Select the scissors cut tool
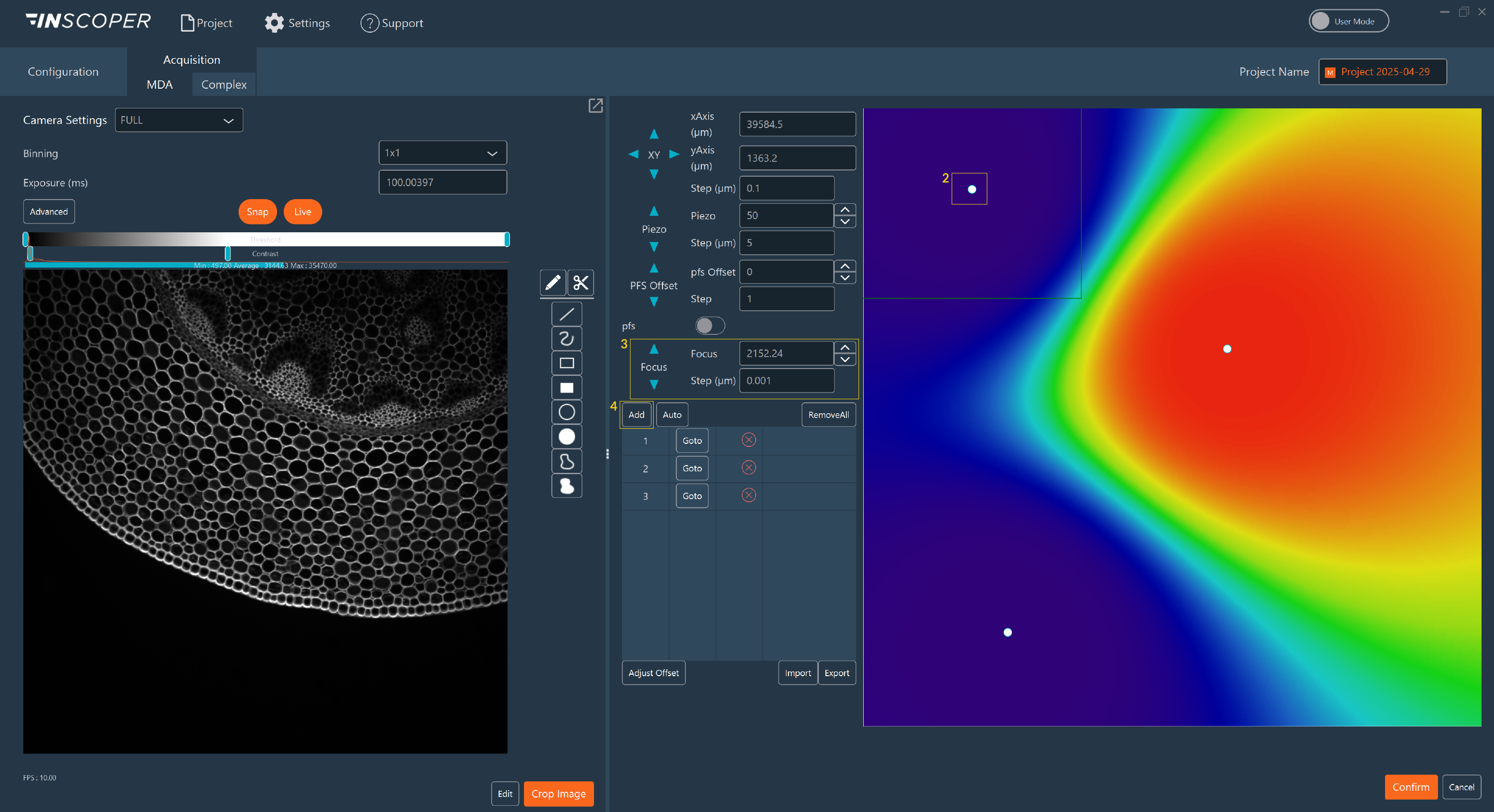1494x812 pixels. 580,283
